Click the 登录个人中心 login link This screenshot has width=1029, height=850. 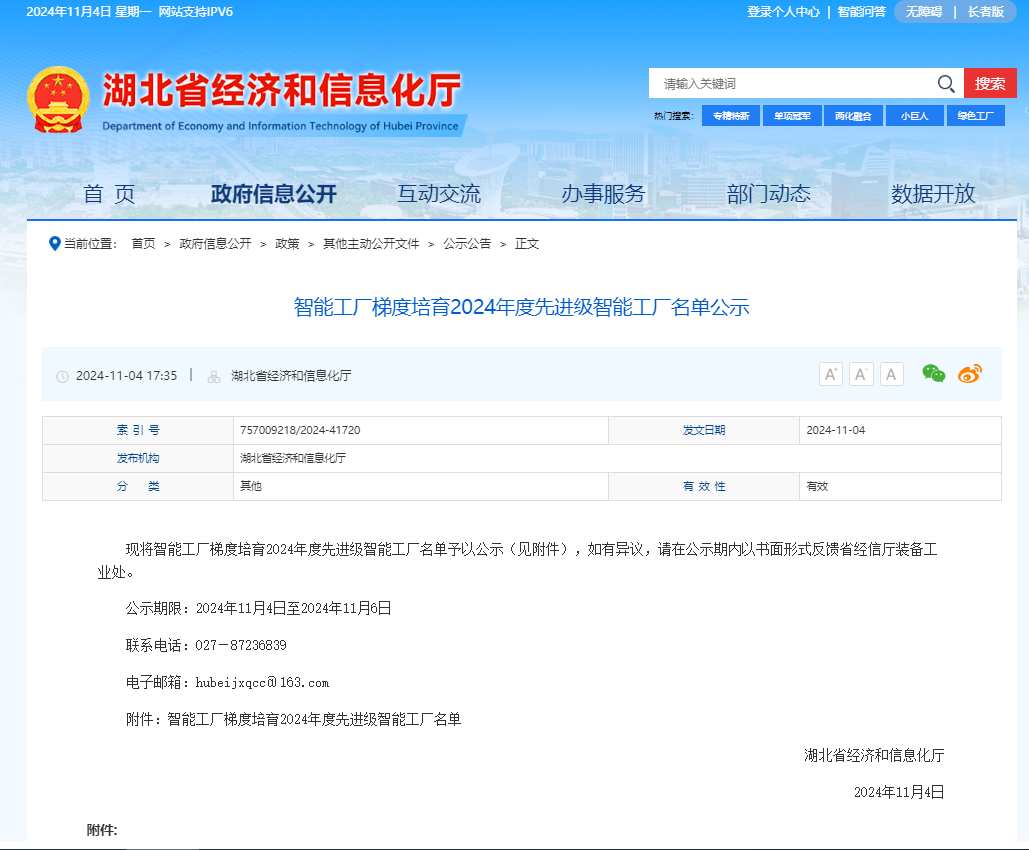point(783,12)
